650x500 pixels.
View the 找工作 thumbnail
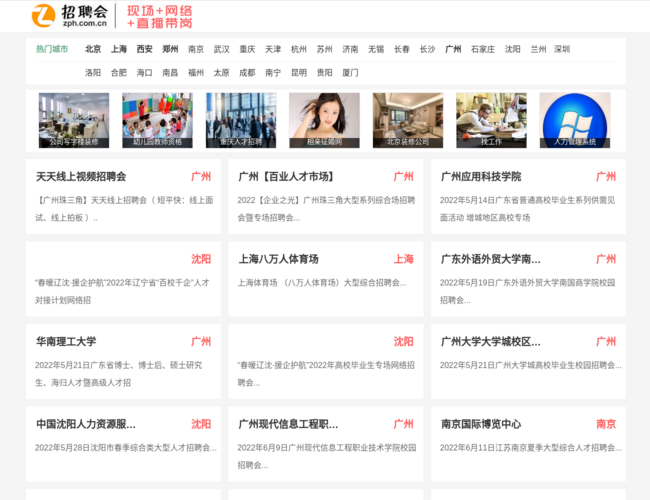pos(491,120)
